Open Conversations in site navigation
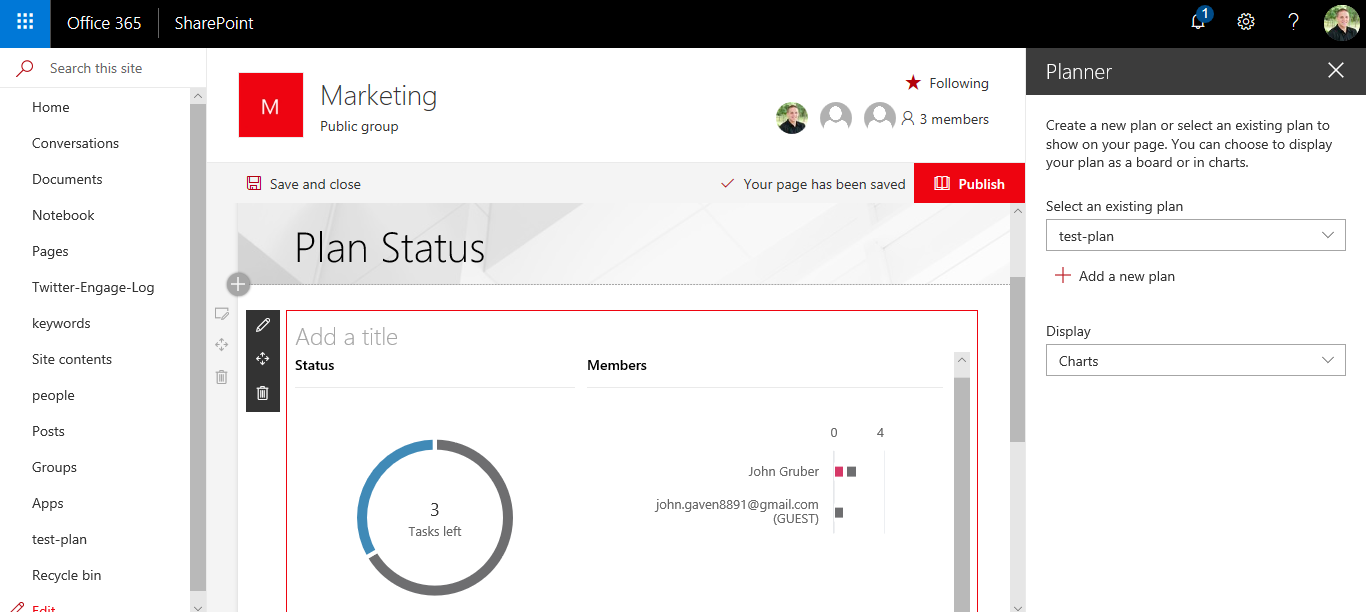 tap(75, 143)
